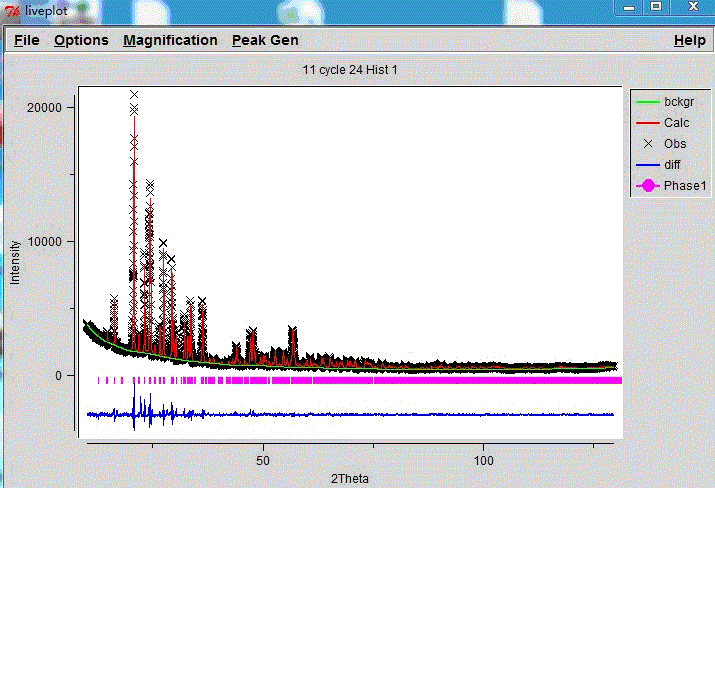Click the 50 tick label on x-axis
The width and height of the screenshot is (715, 687).
point(263,461)
